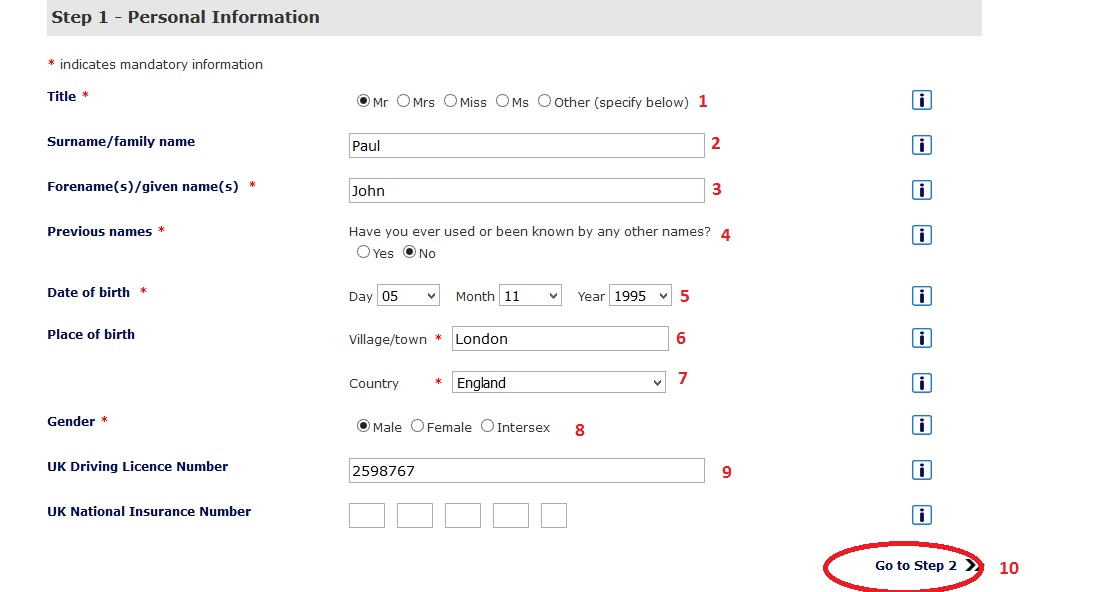Show help icon for Previous names
The width and height of the screenshot is (1112, 592).
(x=922, y=235)
